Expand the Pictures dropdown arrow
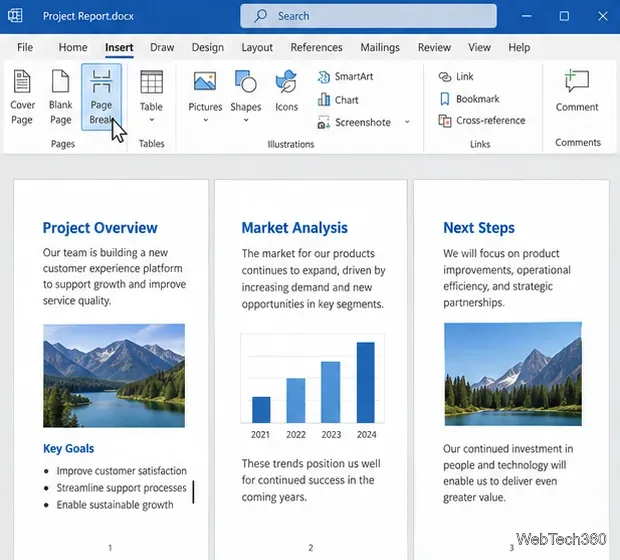 [x=205, y=120]
